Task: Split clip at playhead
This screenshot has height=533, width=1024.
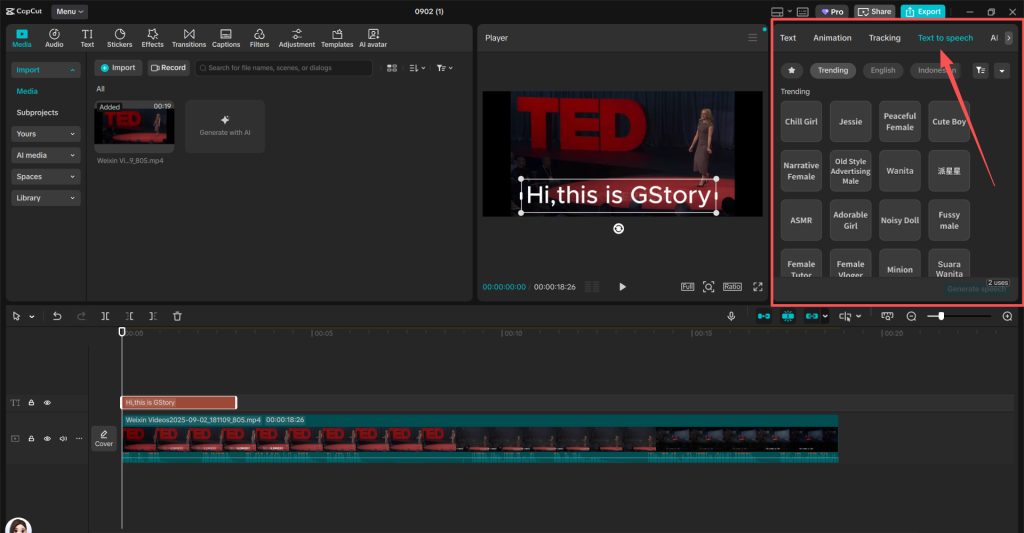Action: tap(105, 316)
